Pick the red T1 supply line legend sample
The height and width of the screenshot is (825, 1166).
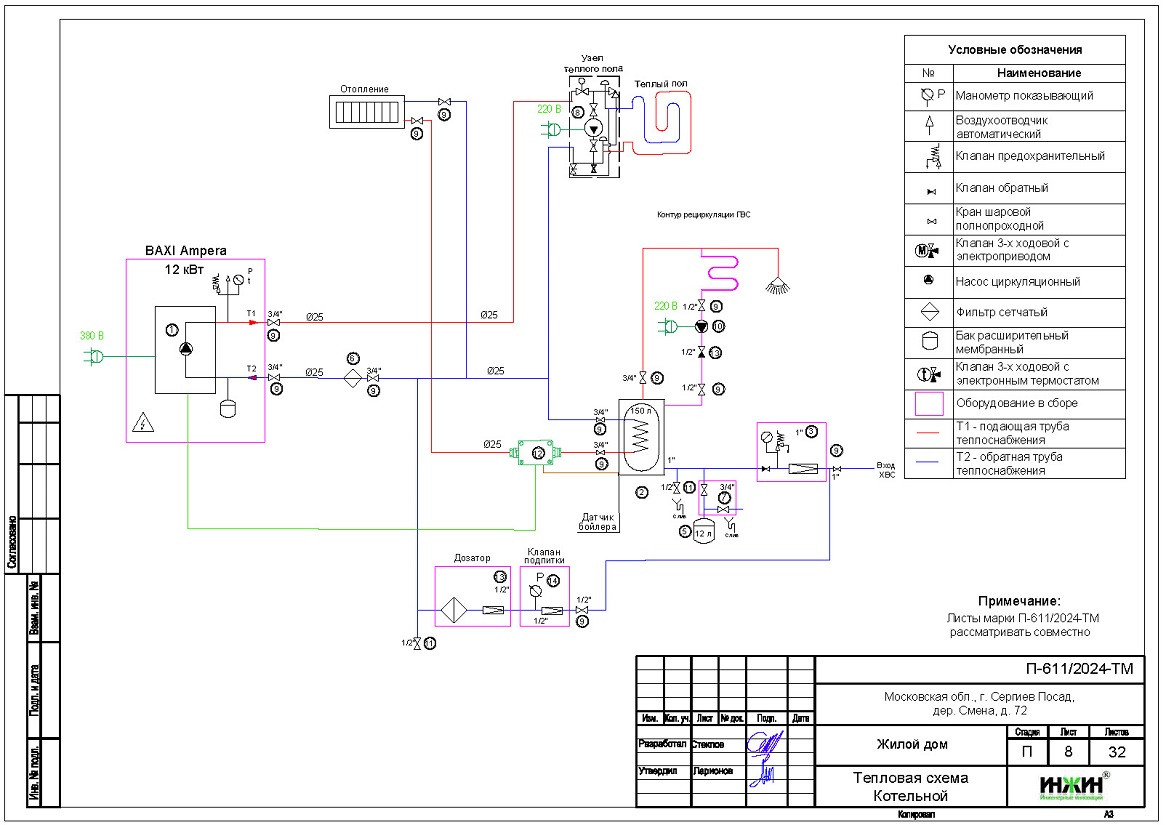pos(929,432)
